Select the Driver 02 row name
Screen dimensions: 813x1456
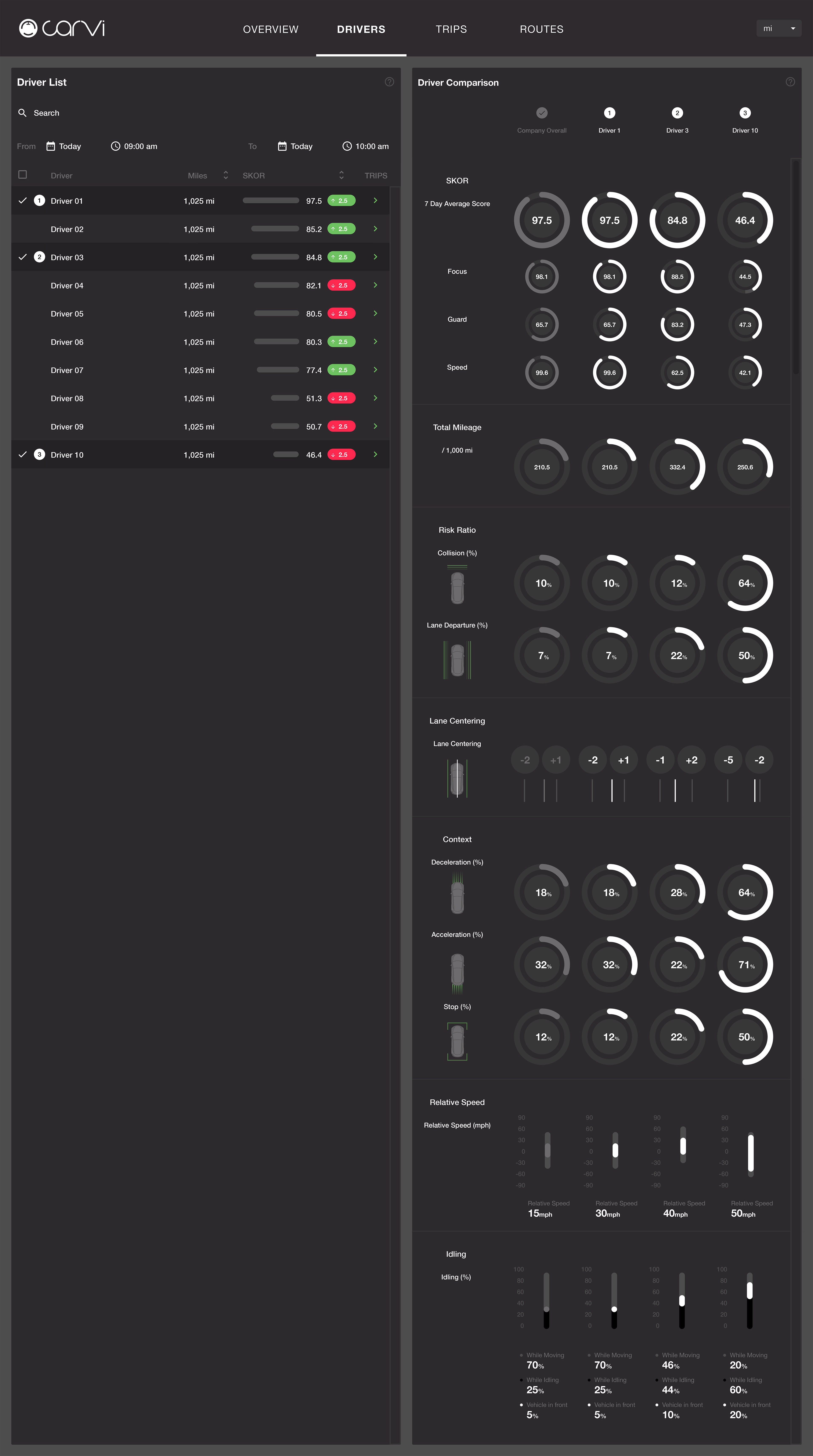[x=67, y=229]
